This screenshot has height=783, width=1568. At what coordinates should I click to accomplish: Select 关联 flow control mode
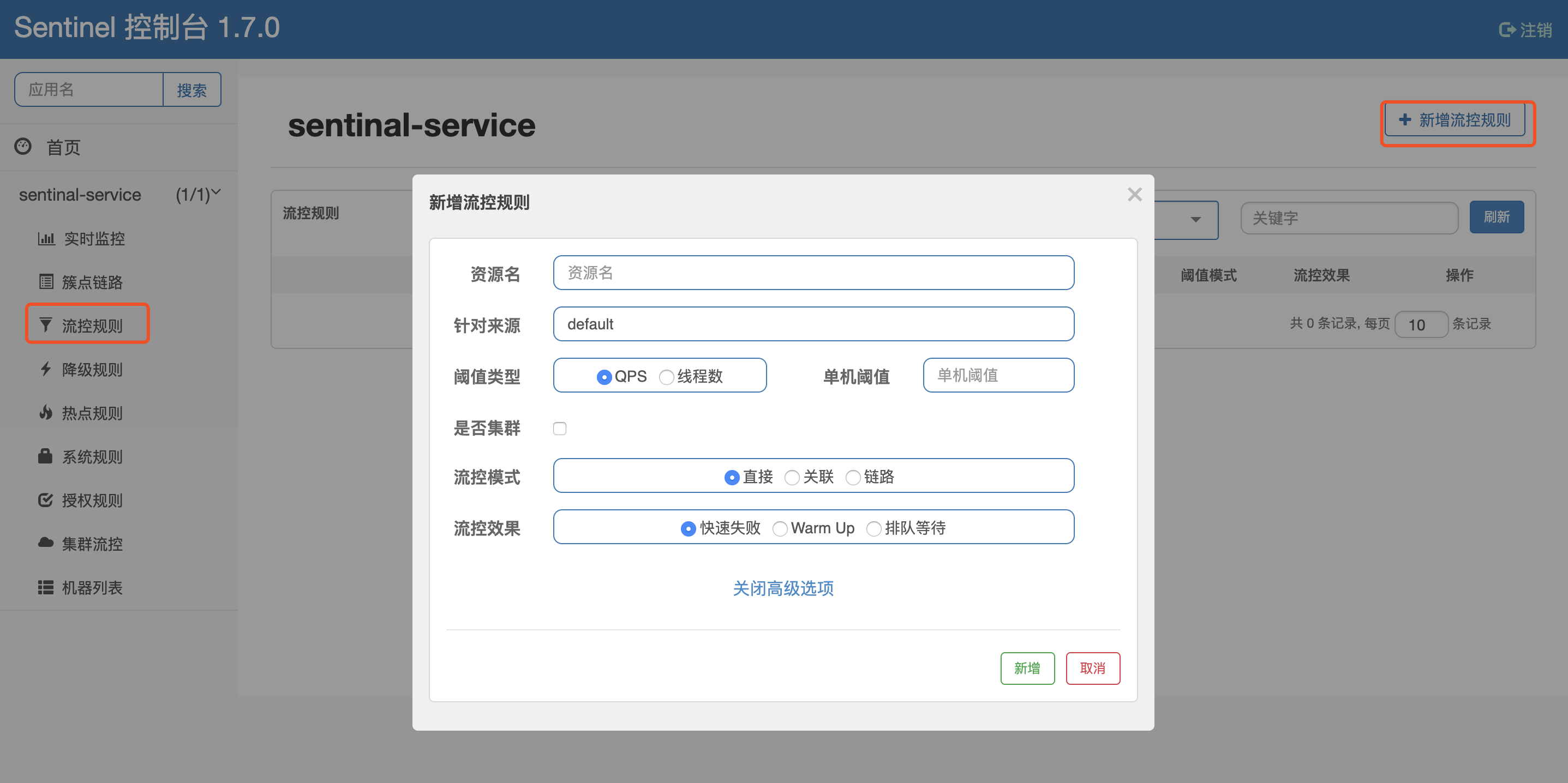[792, 477]
